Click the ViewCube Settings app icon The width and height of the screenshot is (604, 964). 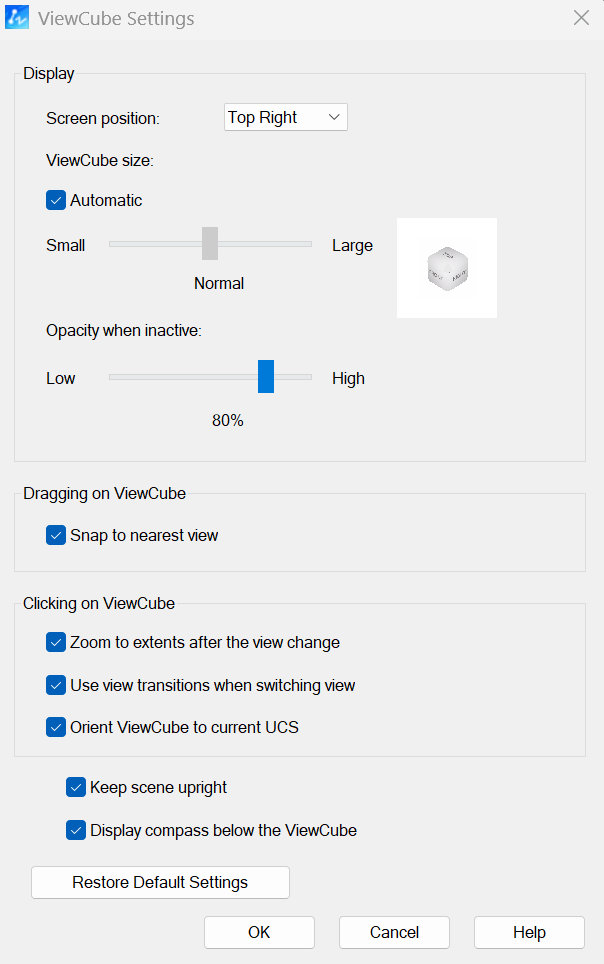tap(17, 18)
